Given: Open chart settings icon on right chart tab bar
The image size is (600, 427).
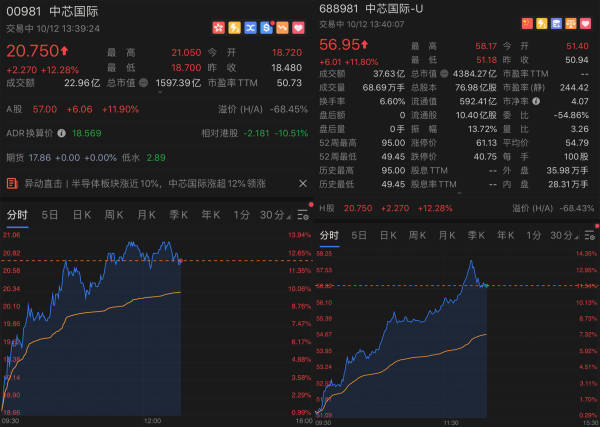Looking at the screenshot, I should tap(591, 235).
